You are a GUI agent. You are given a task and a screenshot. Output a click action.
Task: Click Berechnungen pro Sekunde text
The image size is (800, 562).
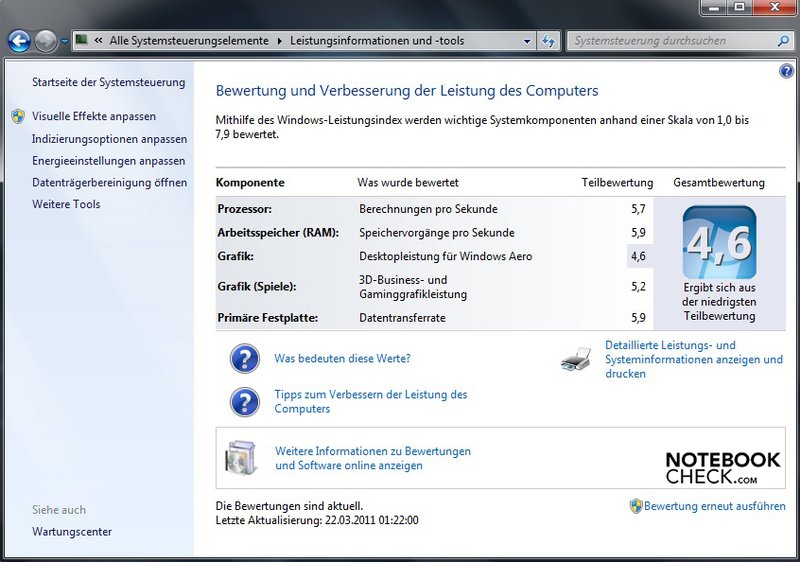[428, 209]
